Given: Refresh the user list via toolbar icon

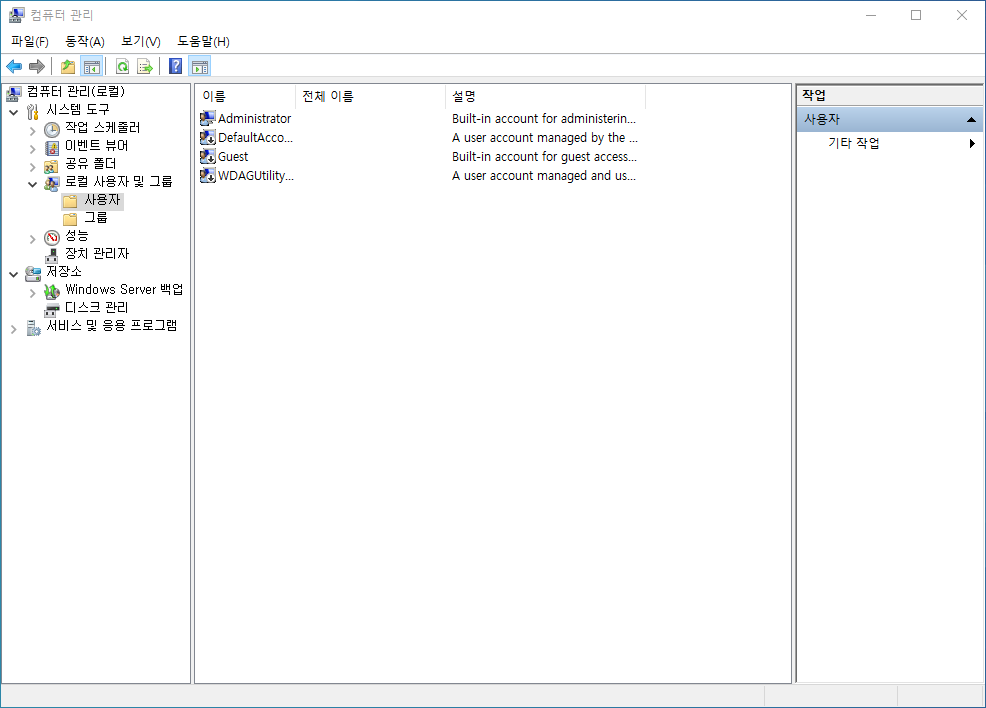Looking at the screenshot, I should [x=122, y=66].
